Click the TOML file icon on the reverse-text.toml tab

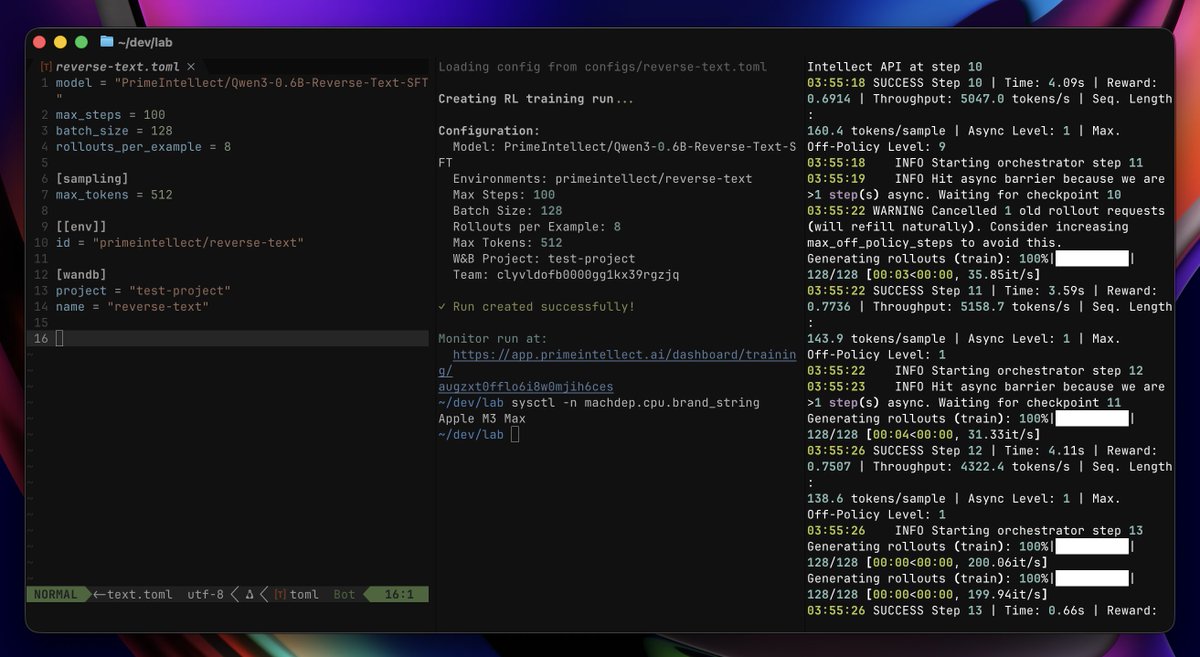tap(46, 67)
